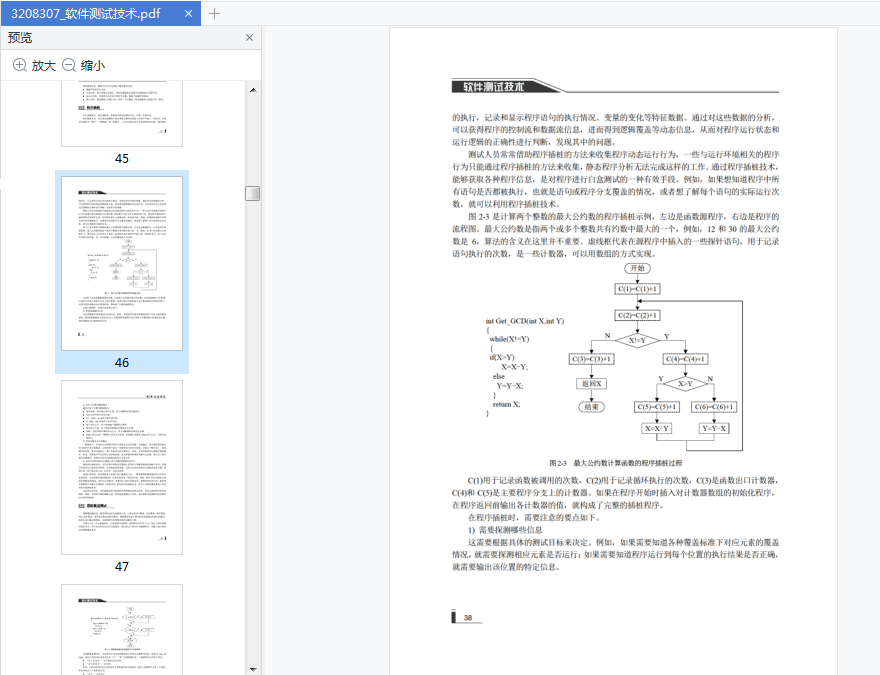Click the C(1)=C(1)+1 flowchart box
The width and height of the screenshot is (880, 675).
pos(637,289)
